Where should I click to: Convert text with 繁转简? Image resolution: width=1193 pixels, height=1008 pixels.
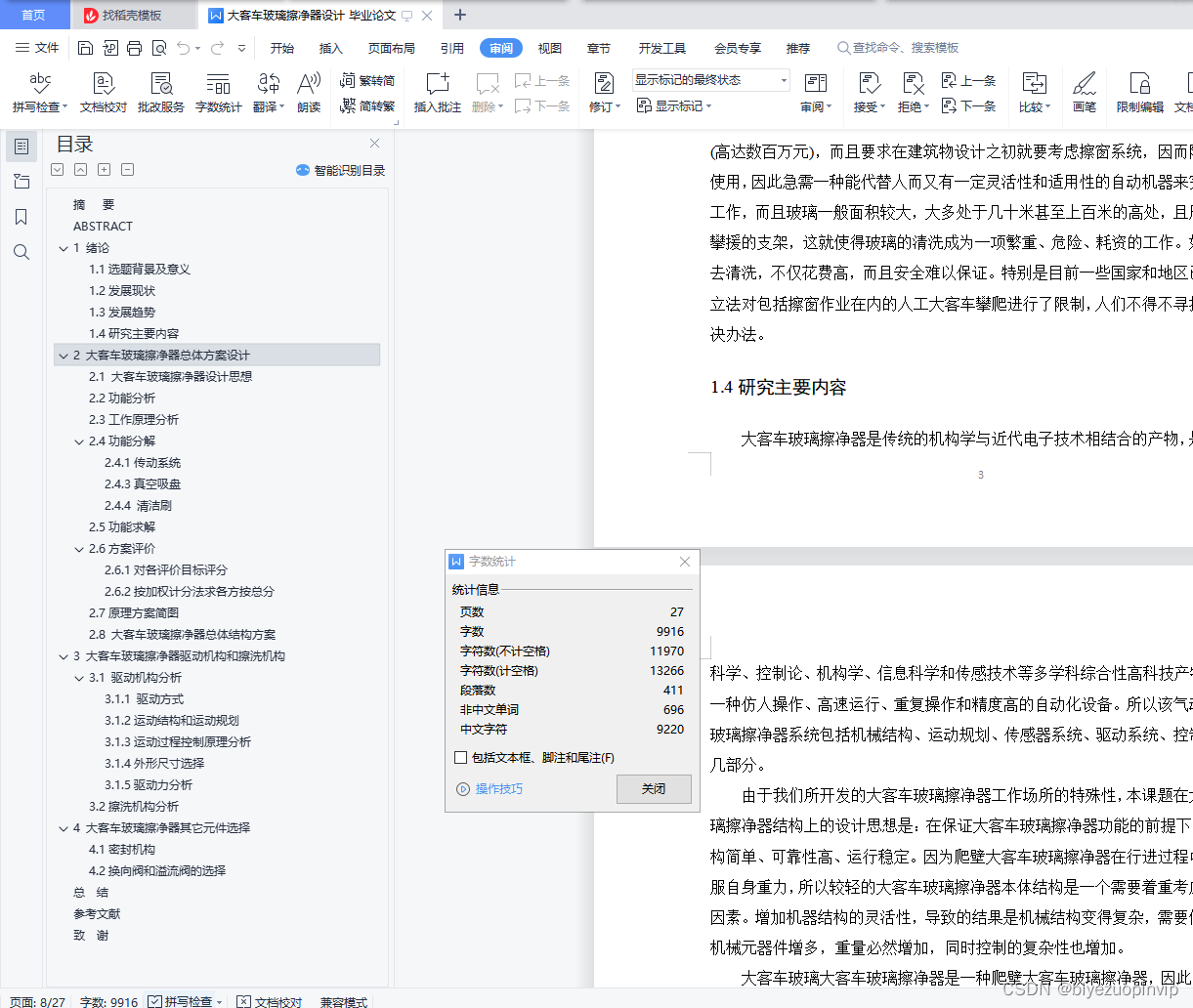[x=367, y=81]
